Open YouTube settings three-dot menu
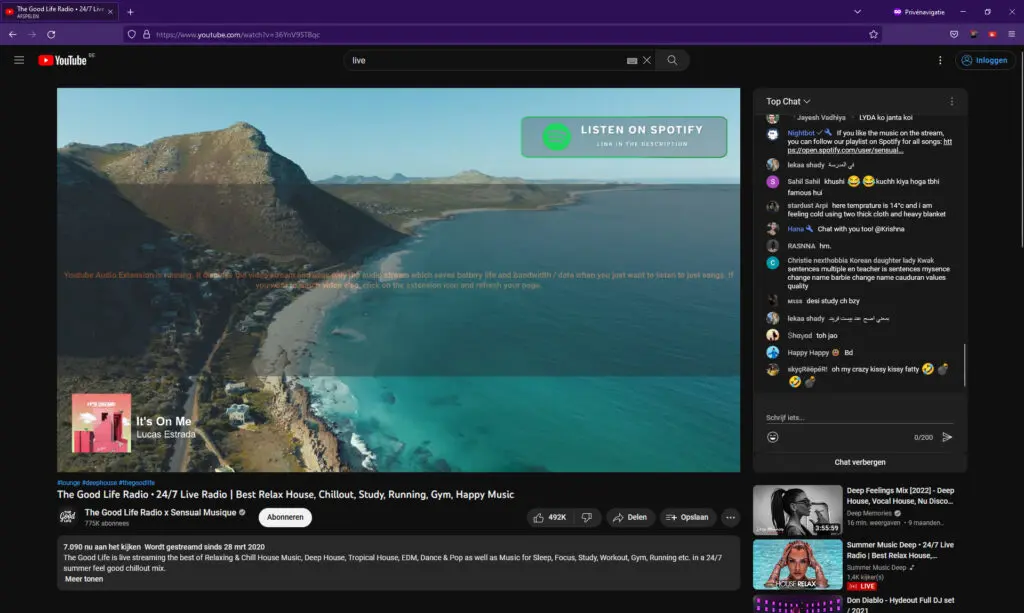 [x=940, y=60]
